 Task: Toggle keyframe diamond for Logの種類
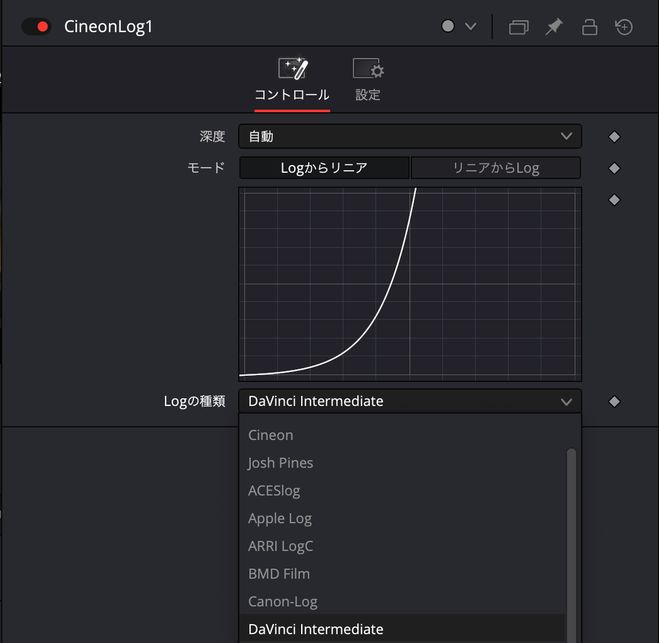click(x=614, y=401)
